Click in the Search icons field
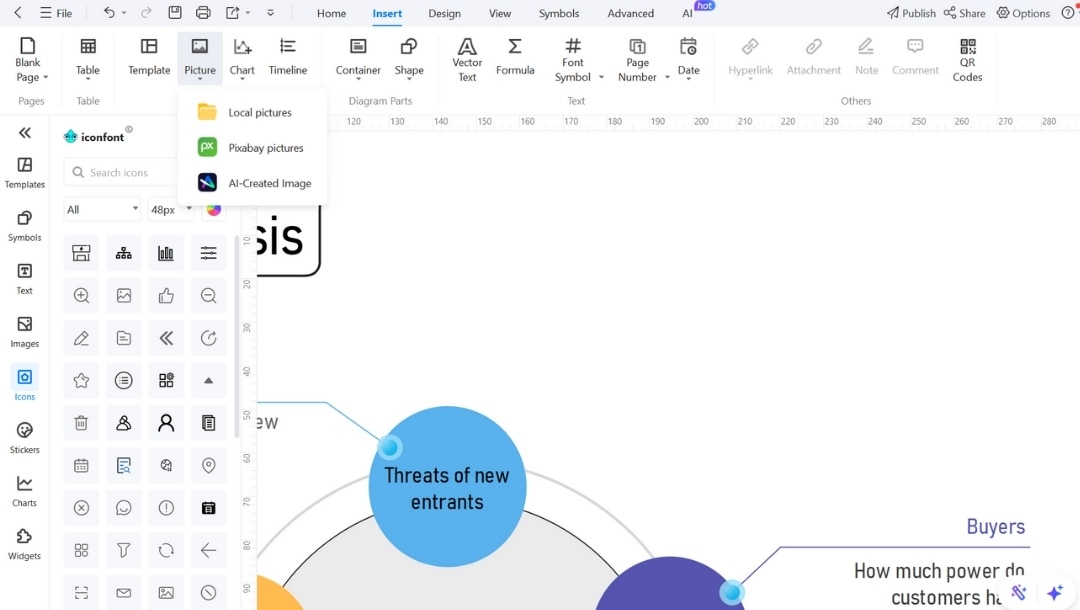1080x610 pixels. coord(121,172)
